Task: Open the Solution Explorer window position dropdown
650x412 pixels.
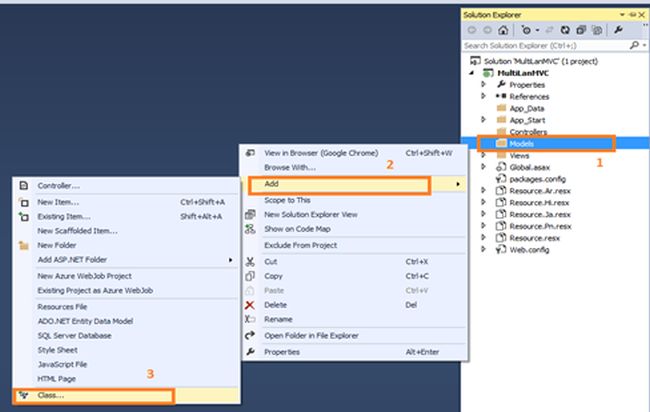Action: [x=622, y=15]
